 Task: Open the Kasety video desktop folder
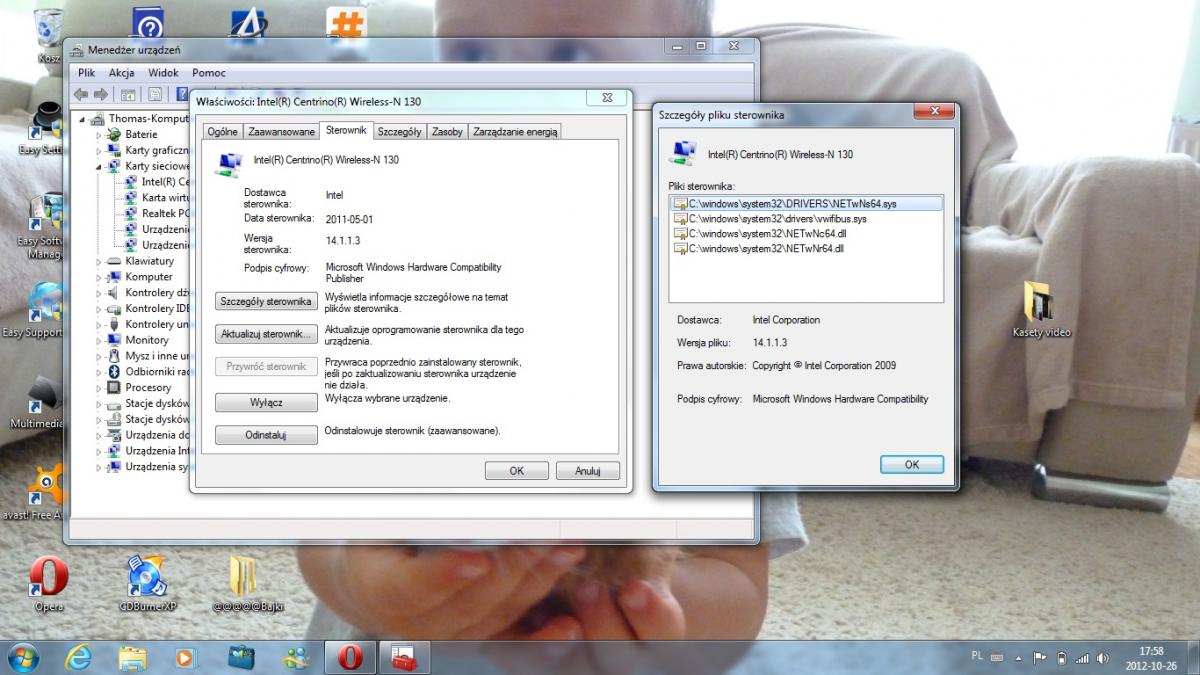1041,309
